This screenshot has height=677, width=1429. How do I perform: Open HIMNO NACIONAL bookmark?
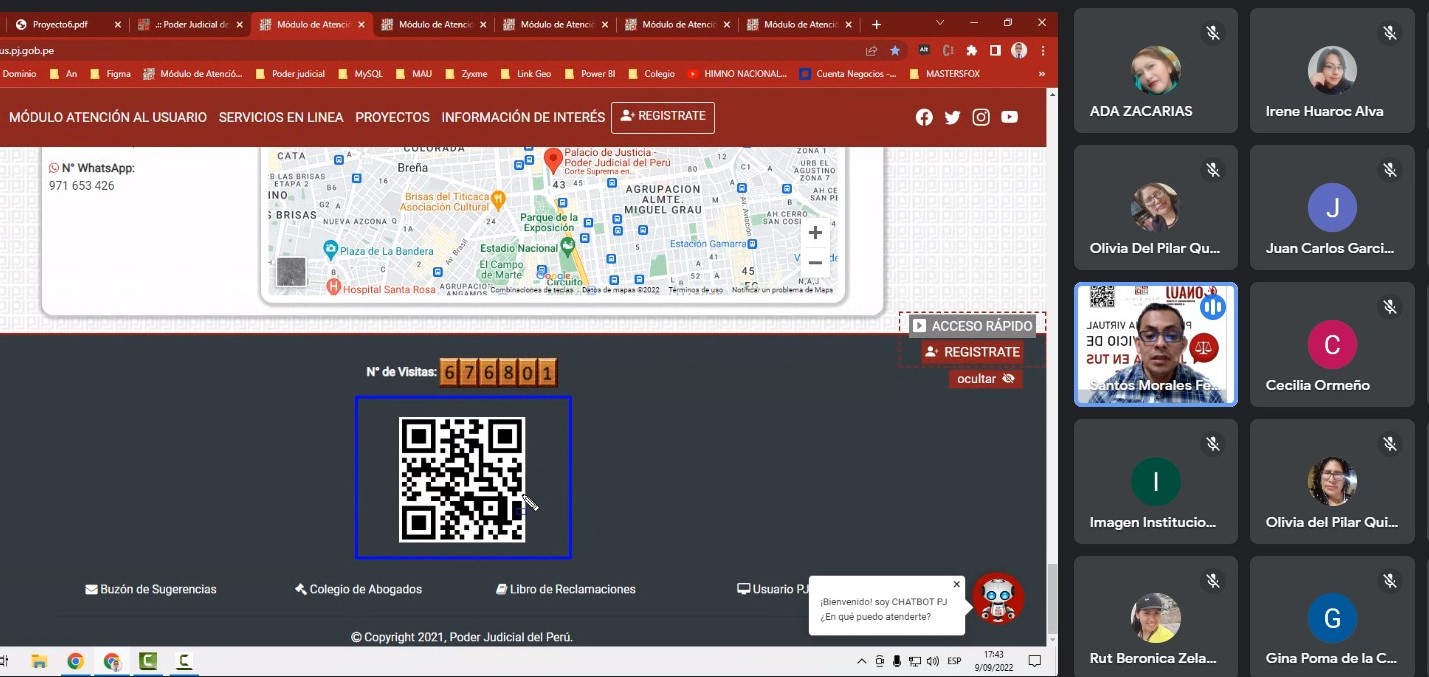coord(738,73)
